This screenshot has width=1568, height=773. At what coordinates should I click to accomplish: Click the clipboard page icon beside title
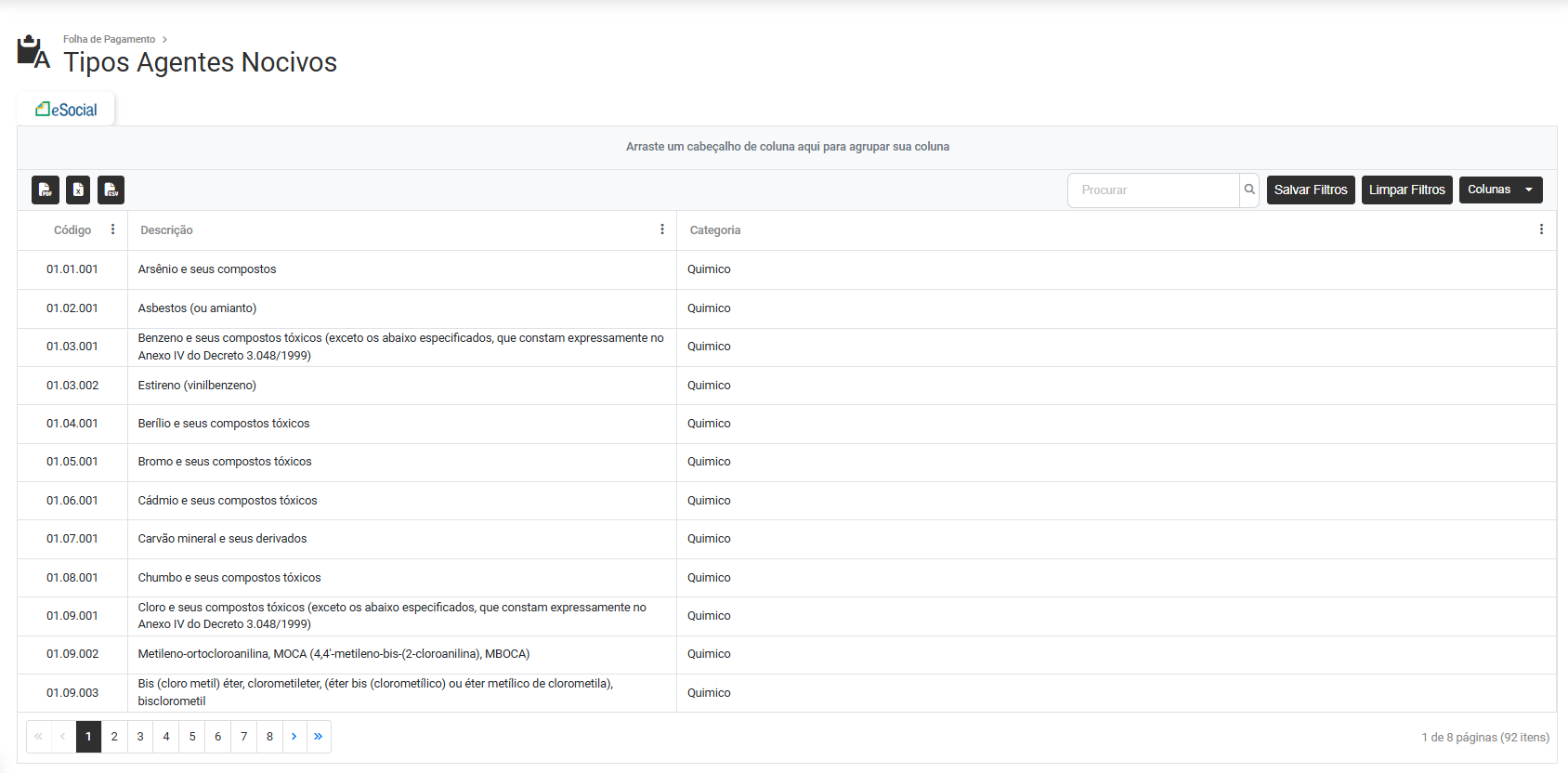coord(33,53)
